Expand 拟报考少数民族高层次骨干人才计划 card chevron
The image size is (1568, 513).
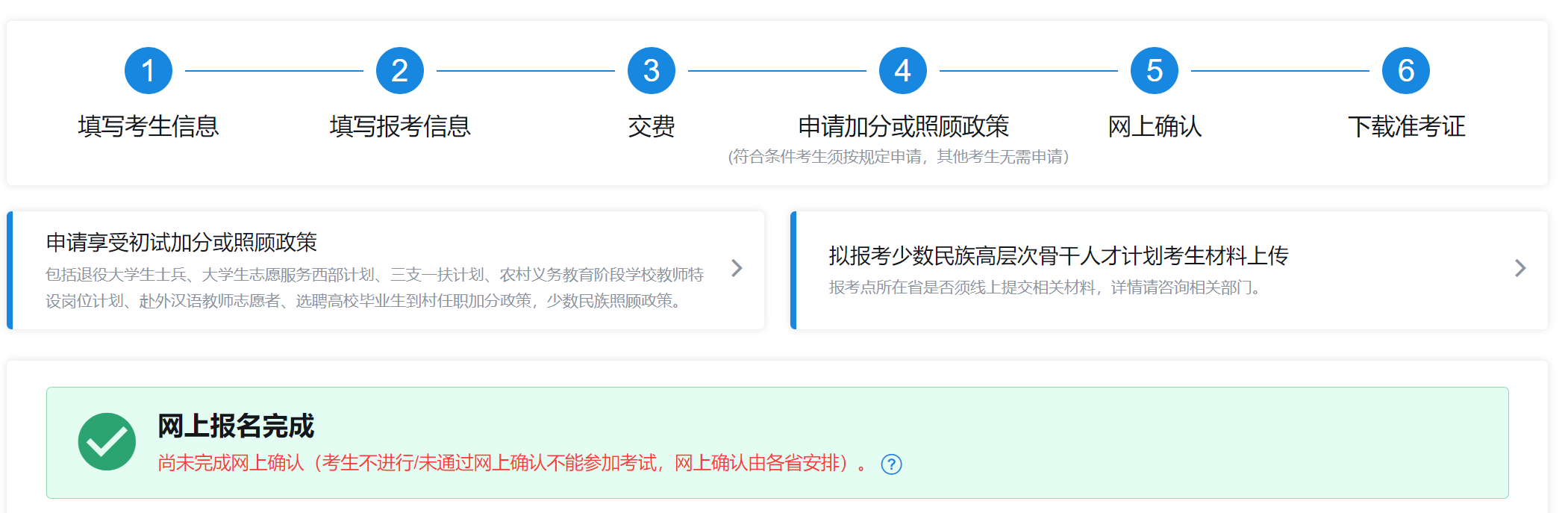1520,268
